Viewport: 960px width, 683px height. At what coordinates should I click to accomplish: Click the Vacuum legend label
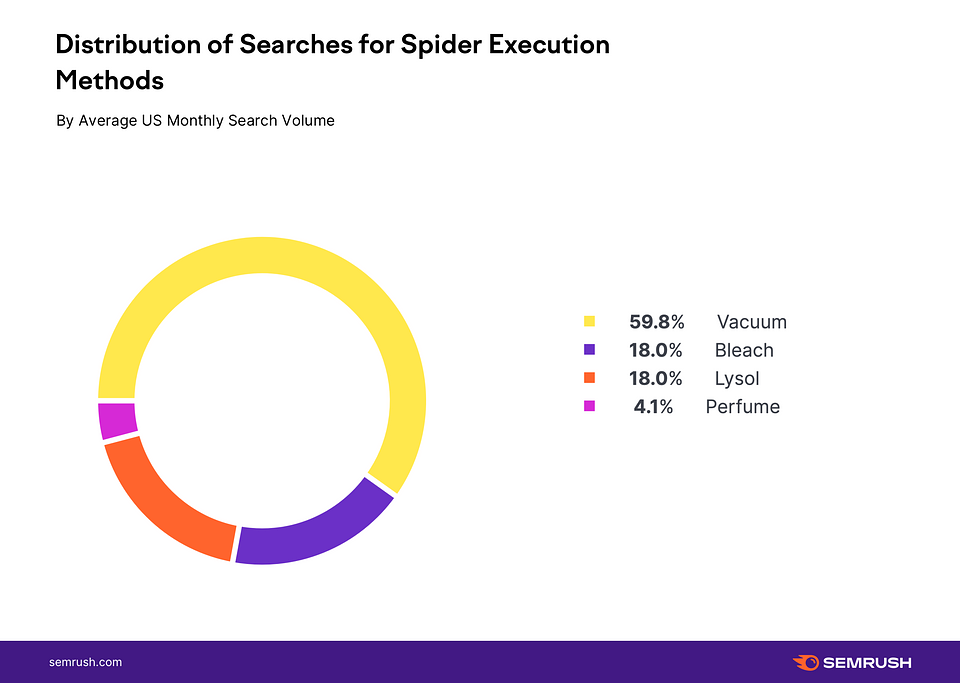coord(751,322)
